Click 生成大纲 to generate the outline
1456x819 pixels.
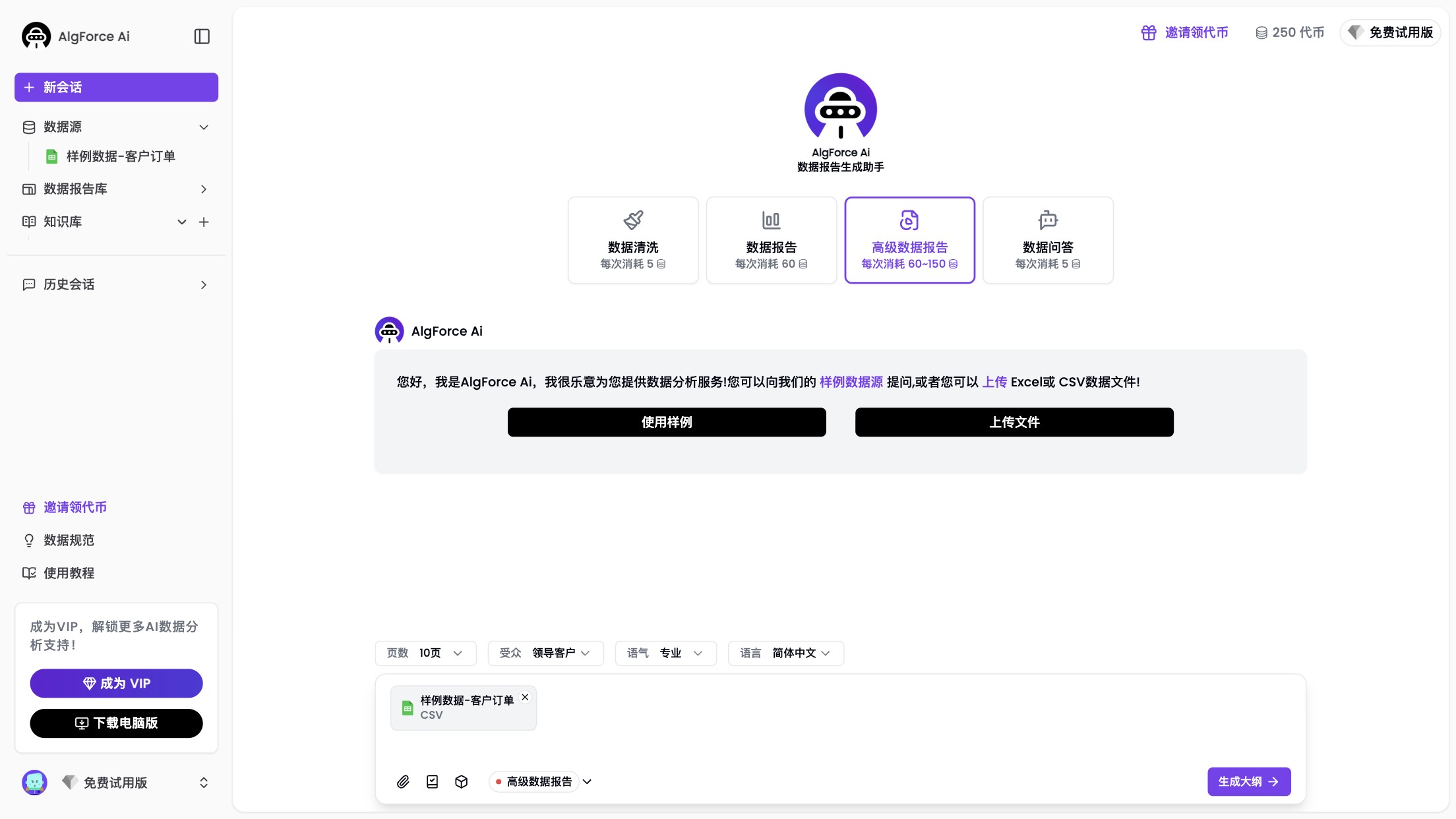pos(1248,781)
